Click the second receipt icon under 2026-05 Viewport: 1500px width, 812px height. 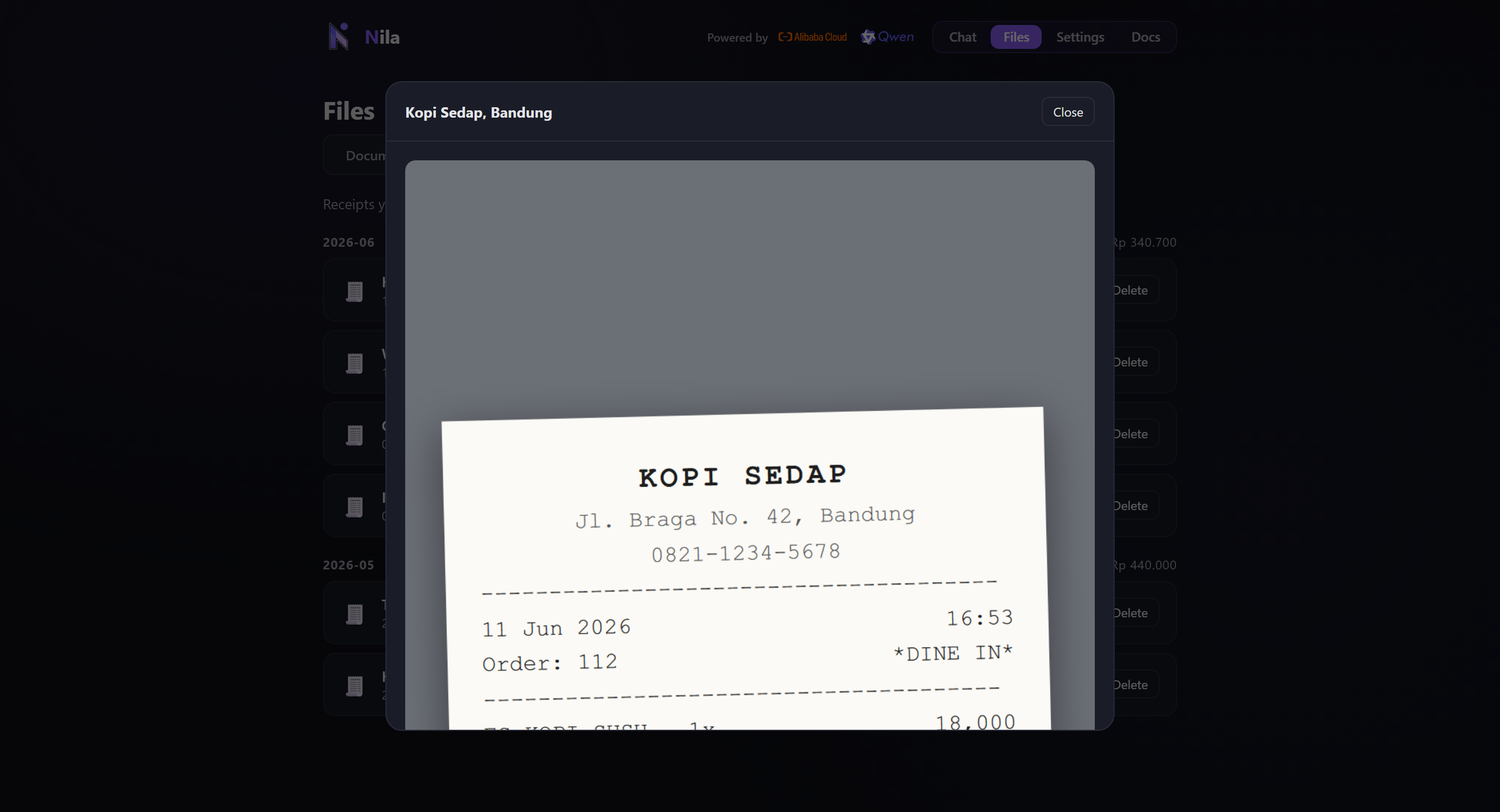click(355, 686)
